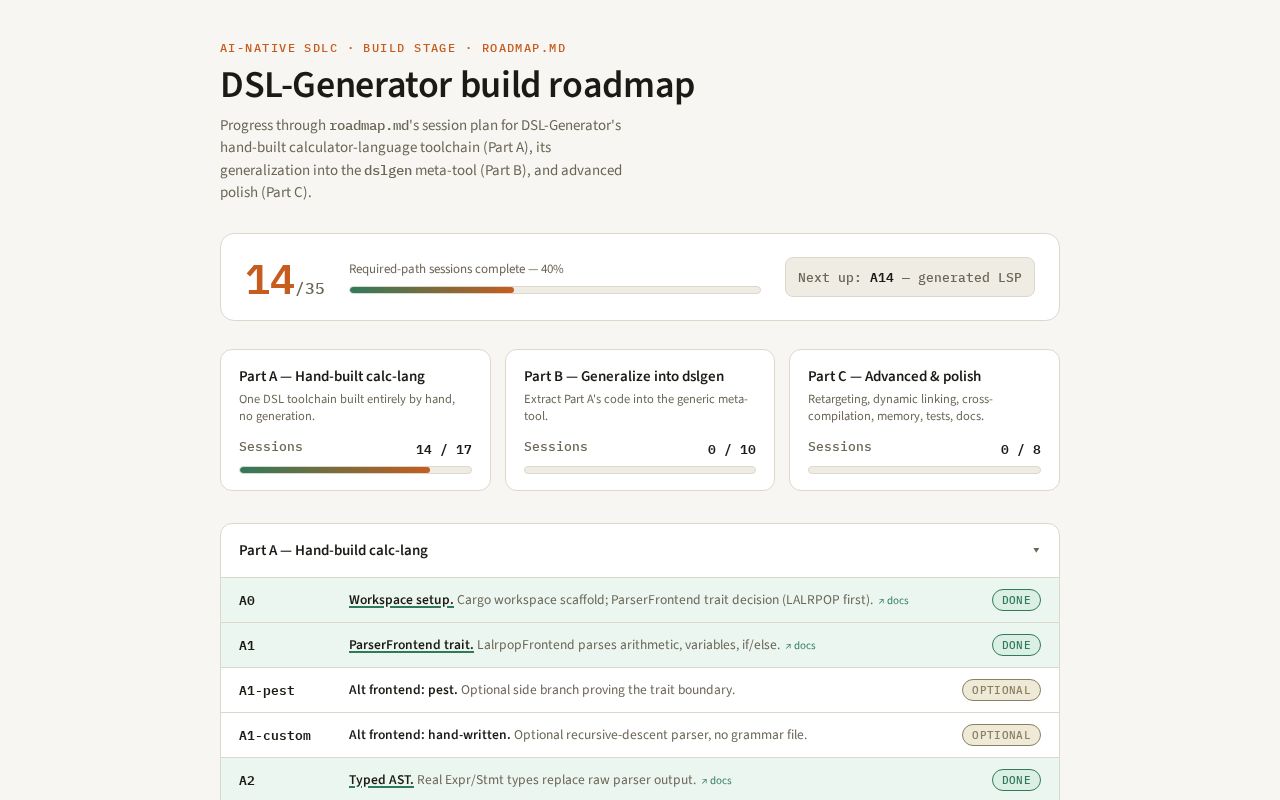The width and height of the screenshot is (1280, 800).
Task: Click the DONE badge on row A2
Action: point(1016,780)
